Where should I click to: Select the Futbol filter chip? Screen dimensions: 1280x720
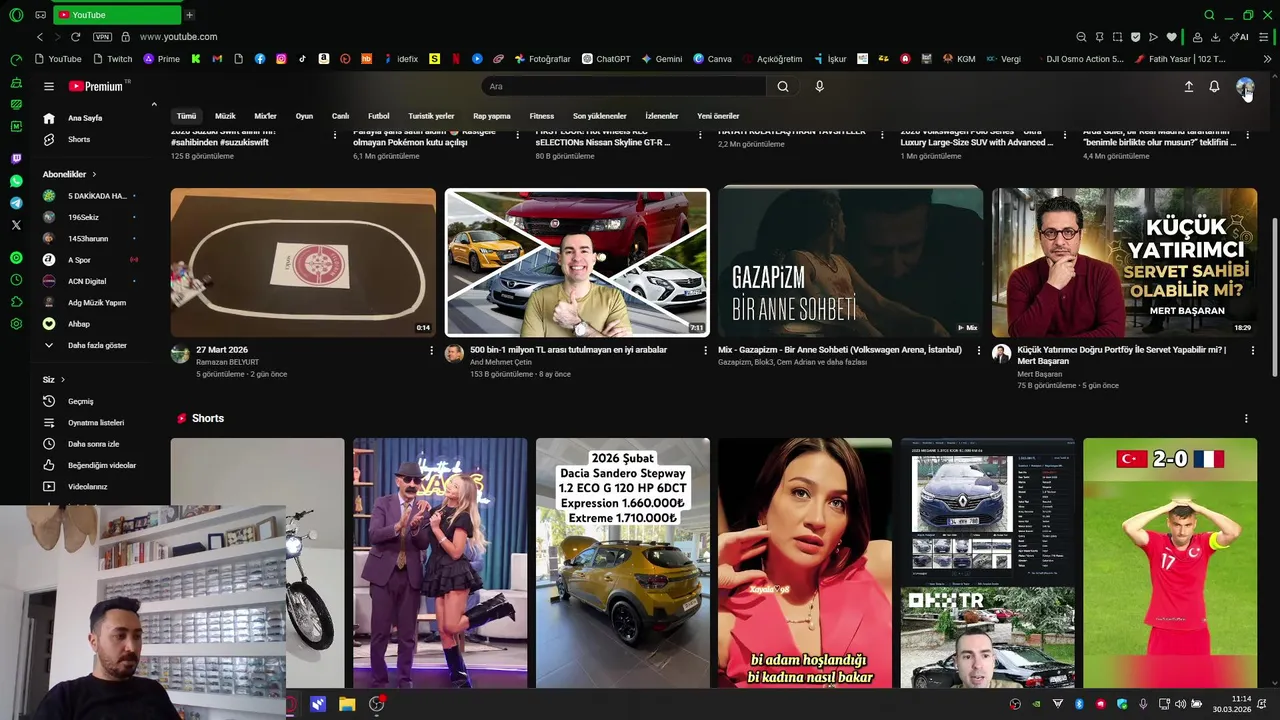point(379,116)
